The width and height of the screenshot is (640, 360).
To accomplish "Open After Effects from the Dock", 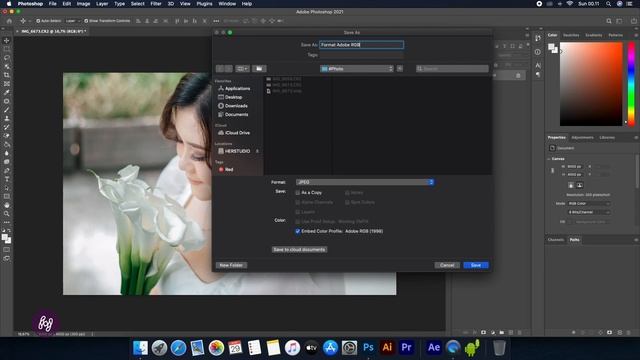I will (433, 348).
